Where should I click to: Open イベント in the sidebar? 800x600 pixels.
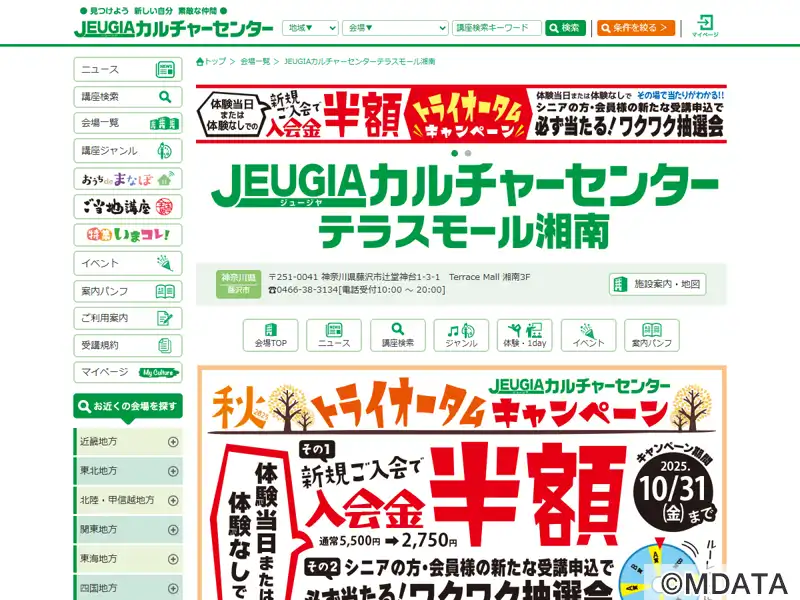[128, 263]
